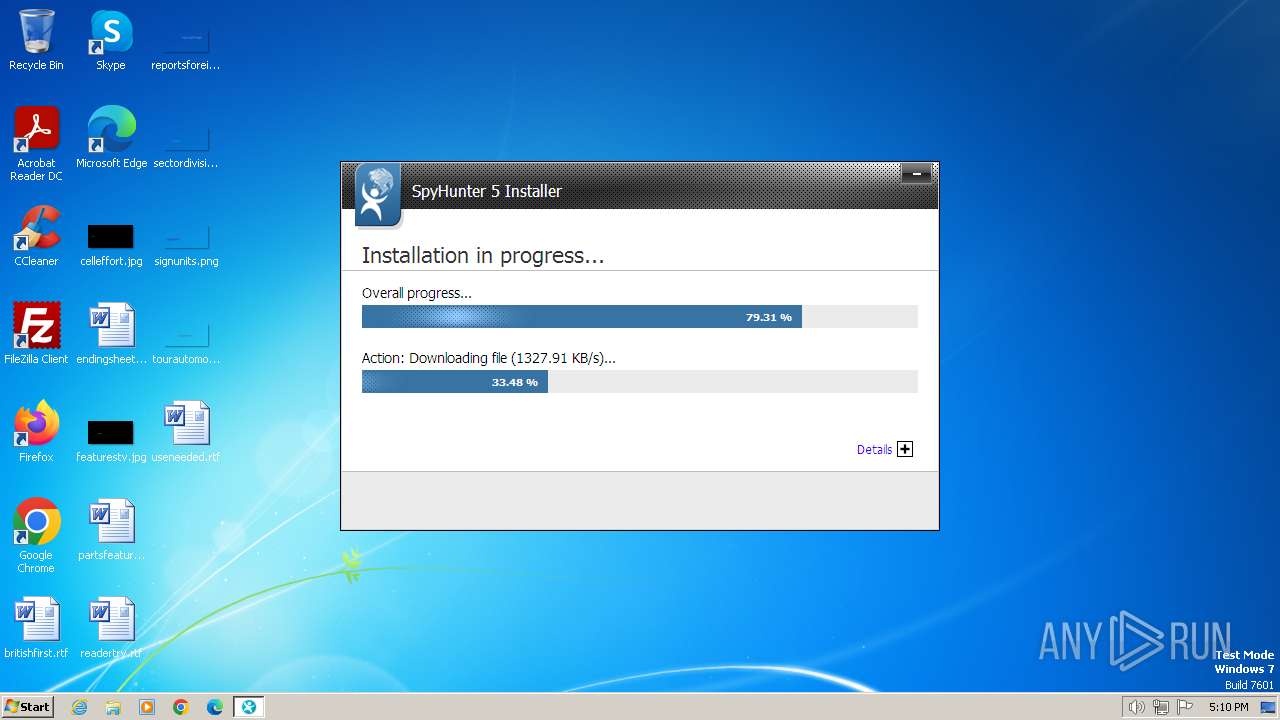Open Google Chrome desktop shortcut
The height and width of the screenshot is (720, 1280).
[36, 536]
